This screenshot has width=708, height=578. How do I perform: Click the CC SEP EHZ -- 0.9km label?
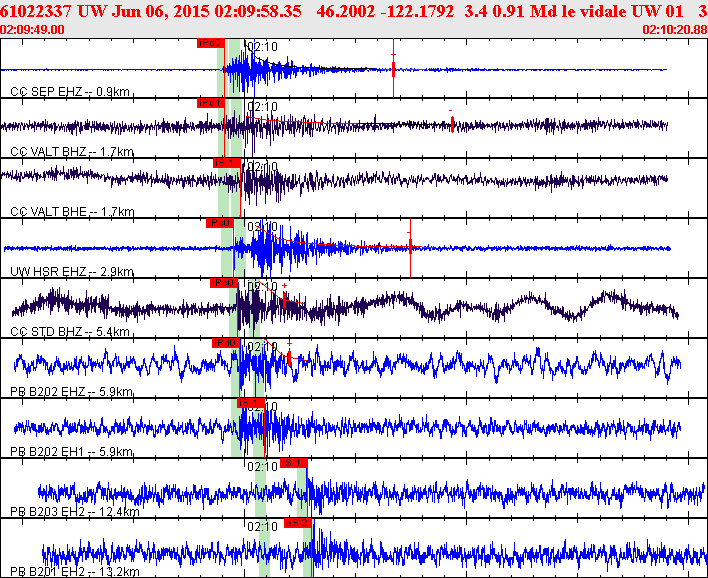click(70, 92)
